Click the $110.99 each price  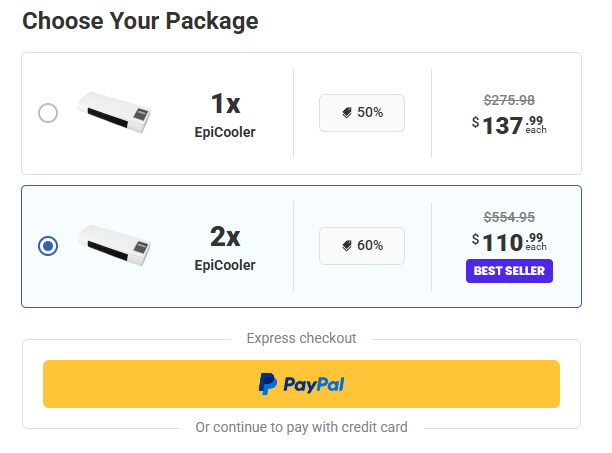(509, 241)
